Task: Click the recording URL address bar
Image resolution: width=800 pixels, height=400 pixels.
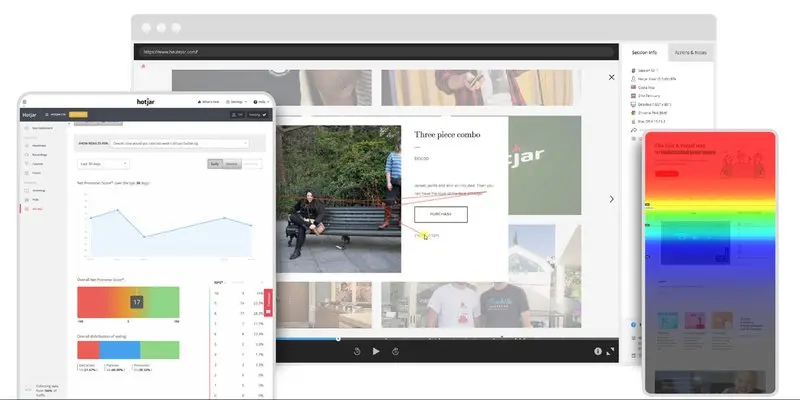Action: pos(376,52)
